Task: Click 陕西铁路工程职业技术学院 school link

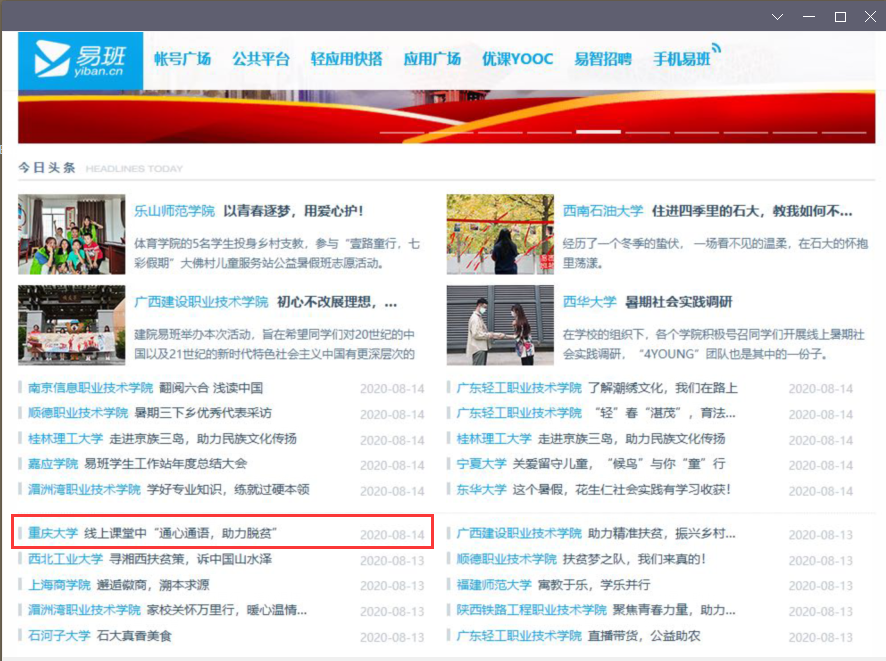Action: (531, 610)
